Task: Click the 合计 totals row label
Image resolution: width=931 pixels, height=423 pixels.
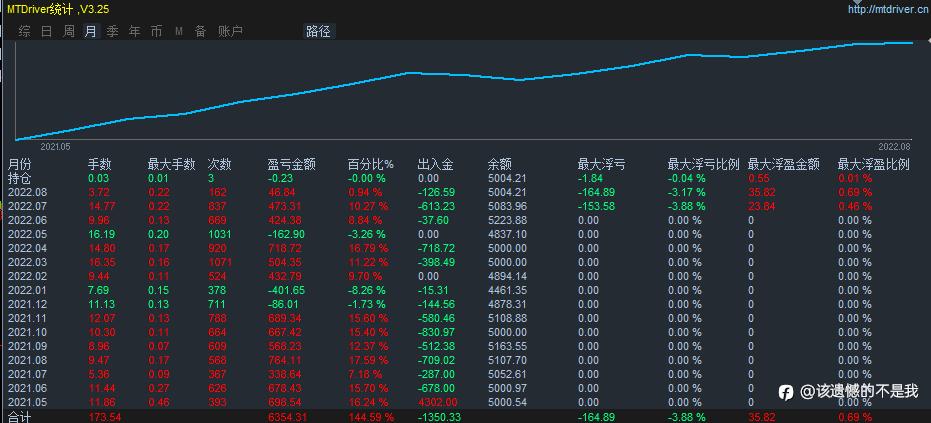Action: (19, 417)
